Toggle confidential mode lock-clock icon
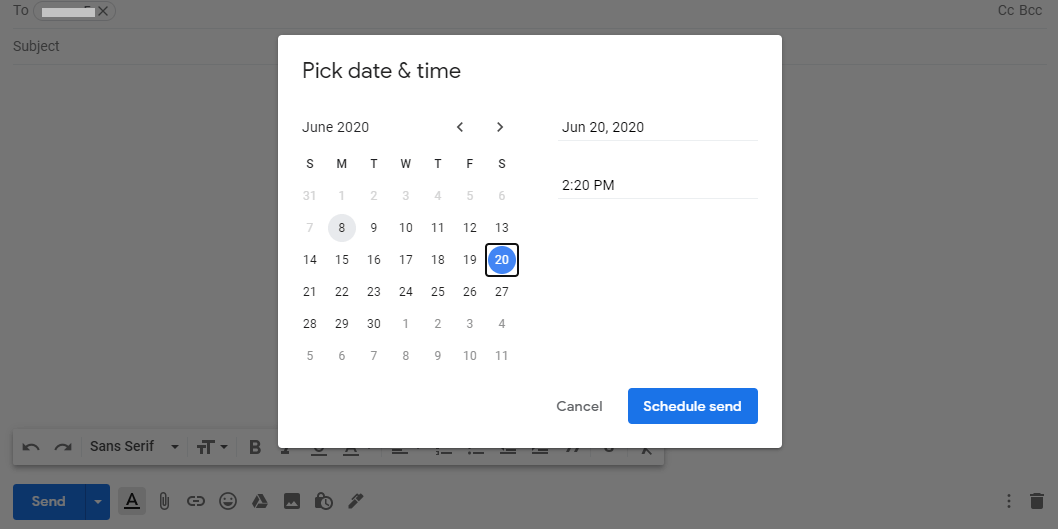This screenshot has width=1058, height=529. coord(324,501)
